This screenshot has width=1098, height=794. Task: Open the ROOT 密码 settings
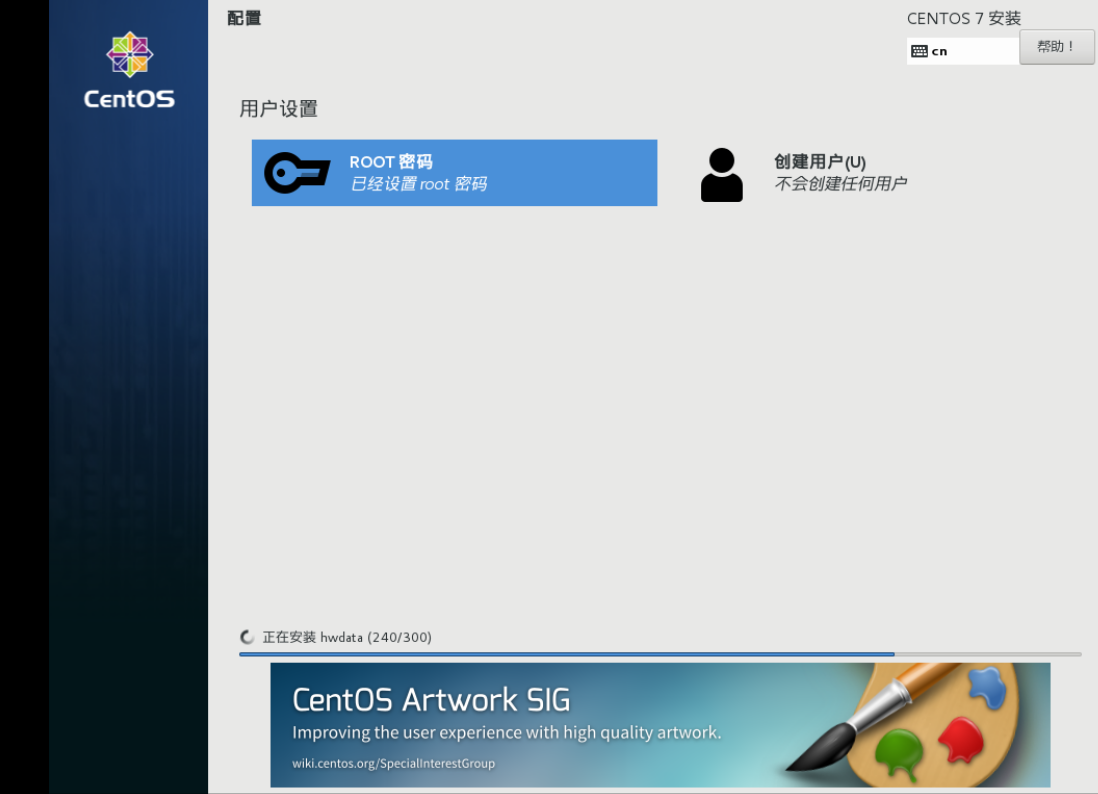(454, 173)
